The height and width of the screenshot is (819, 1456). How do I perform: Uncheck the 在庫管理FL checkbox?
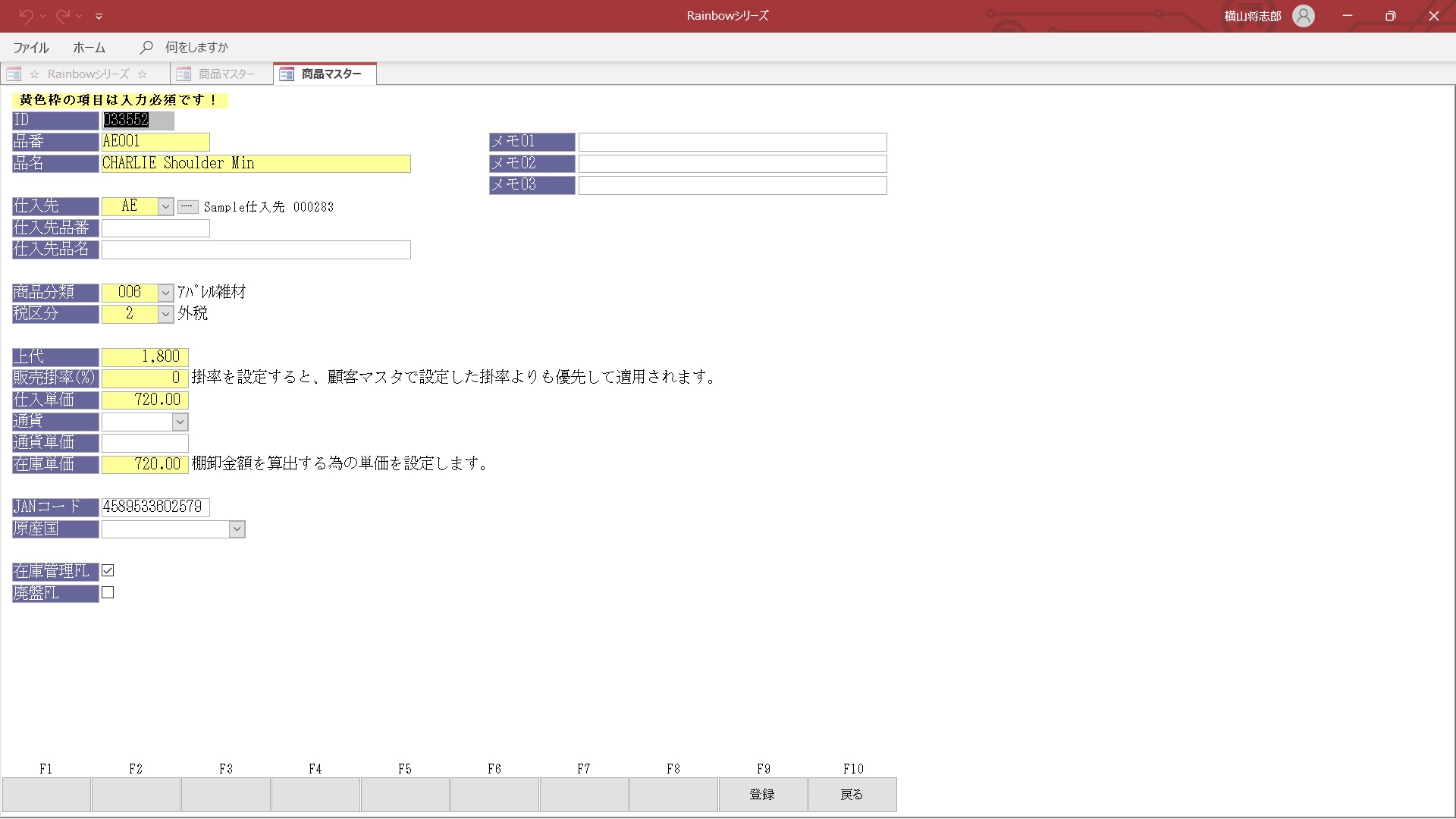coord(108,570)
